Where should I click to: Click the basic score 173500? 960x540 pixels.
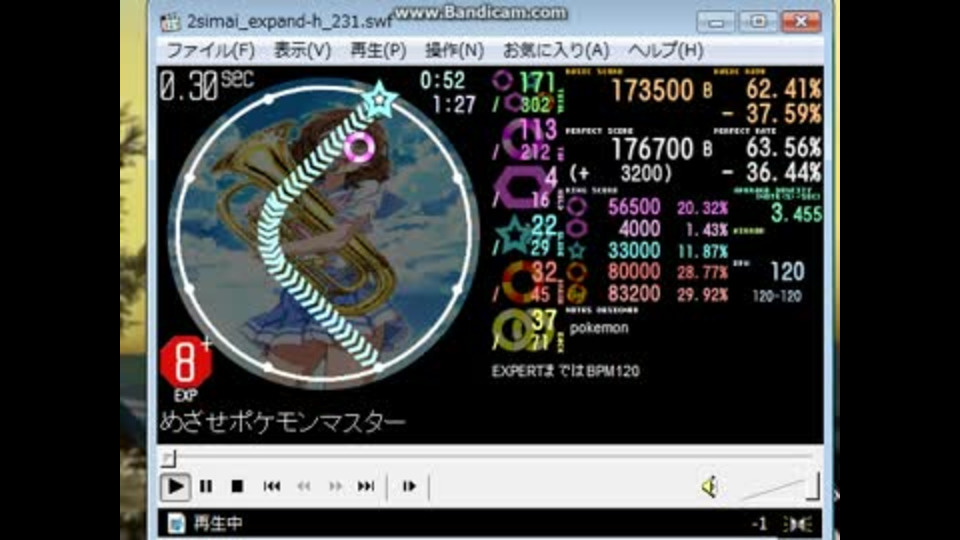(653, 91)
